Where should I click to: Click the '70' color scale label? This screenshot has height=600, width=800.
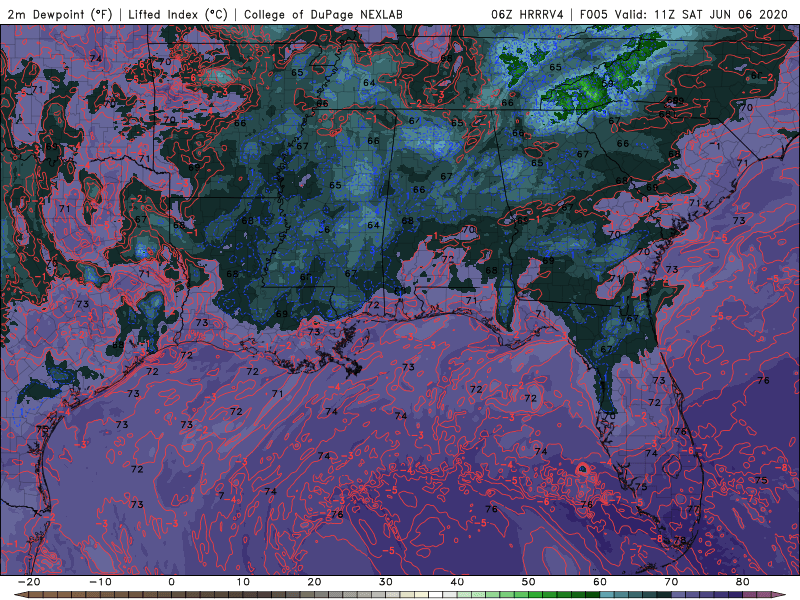point(671,582)
